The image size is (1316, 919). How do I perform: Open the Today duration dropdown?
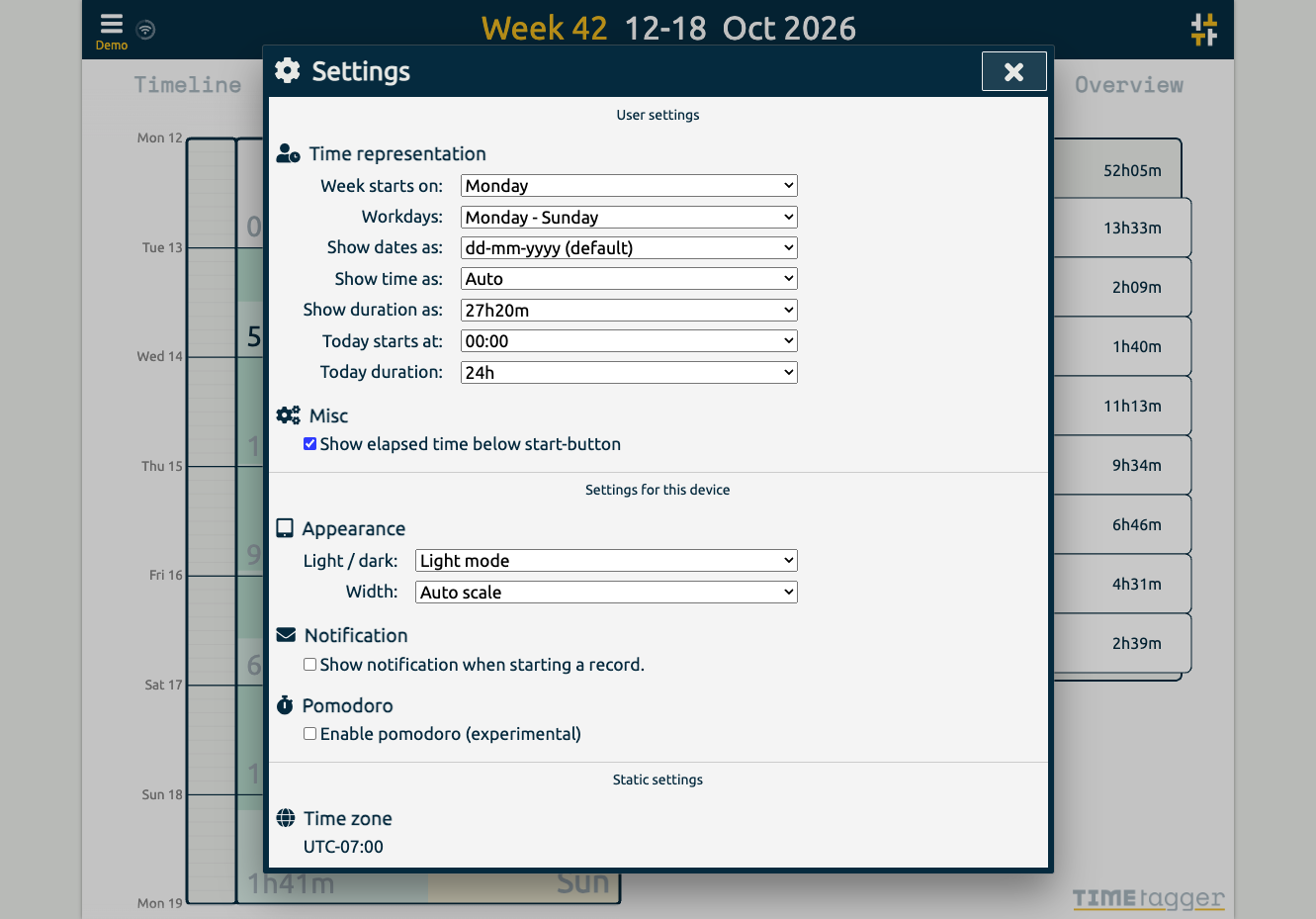point(629,372)
